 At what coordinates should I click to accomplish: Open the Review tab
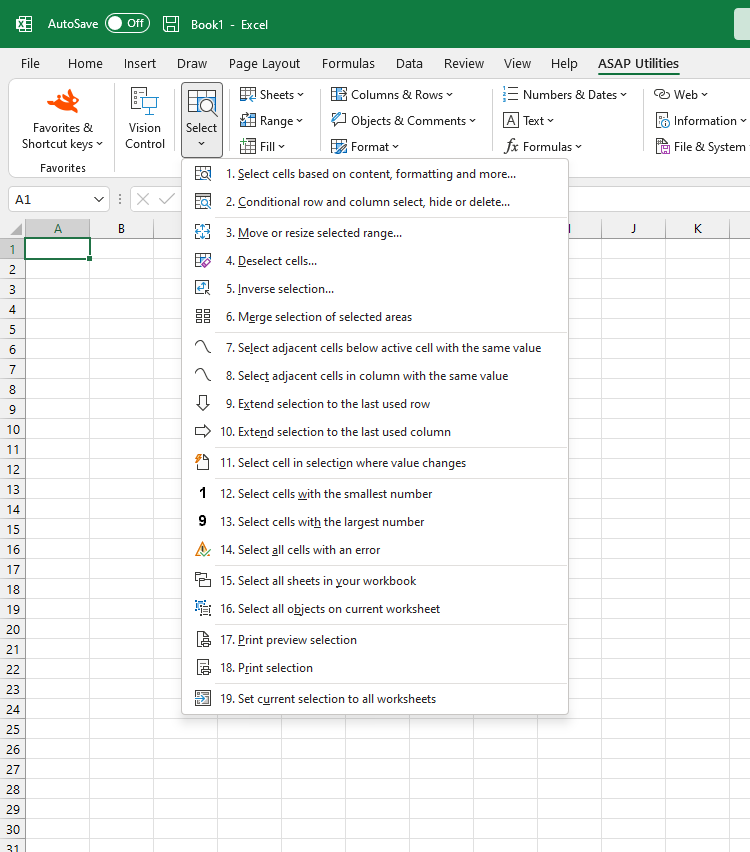pos(464,64)
